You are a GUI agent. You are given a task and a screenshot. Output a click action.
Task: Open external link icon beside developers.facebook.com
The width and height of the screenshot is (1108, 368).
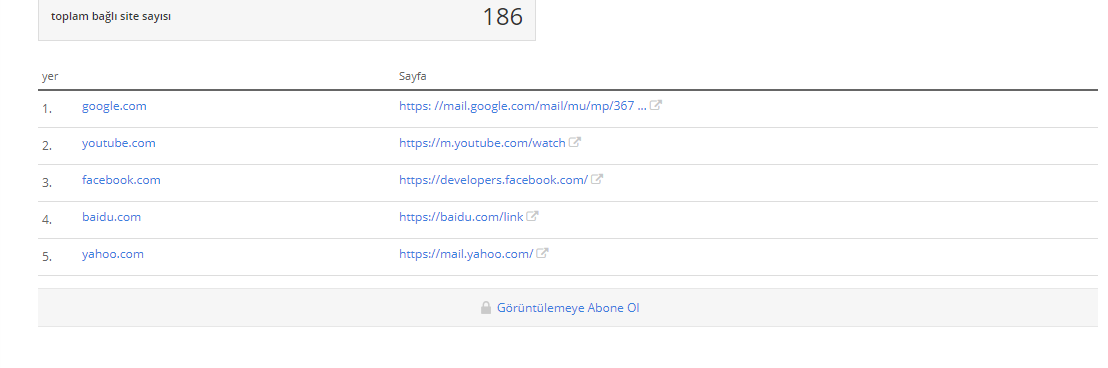(x=597, y=179)
